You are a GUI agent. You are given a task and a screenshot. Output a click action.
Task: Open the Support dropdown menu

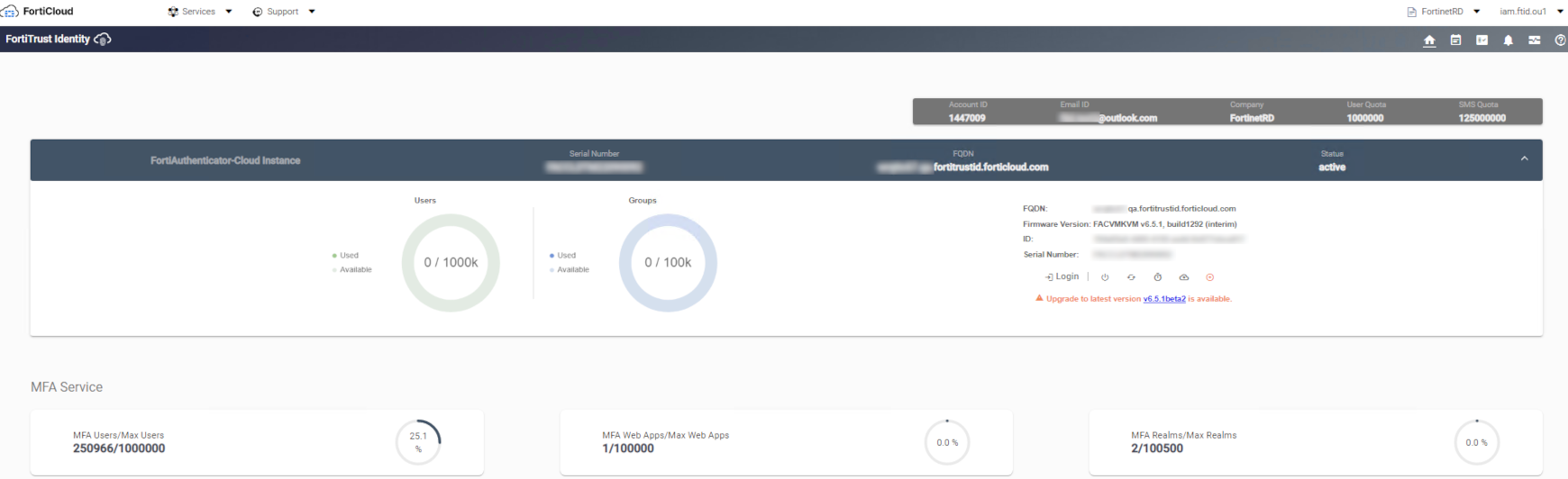284,12
